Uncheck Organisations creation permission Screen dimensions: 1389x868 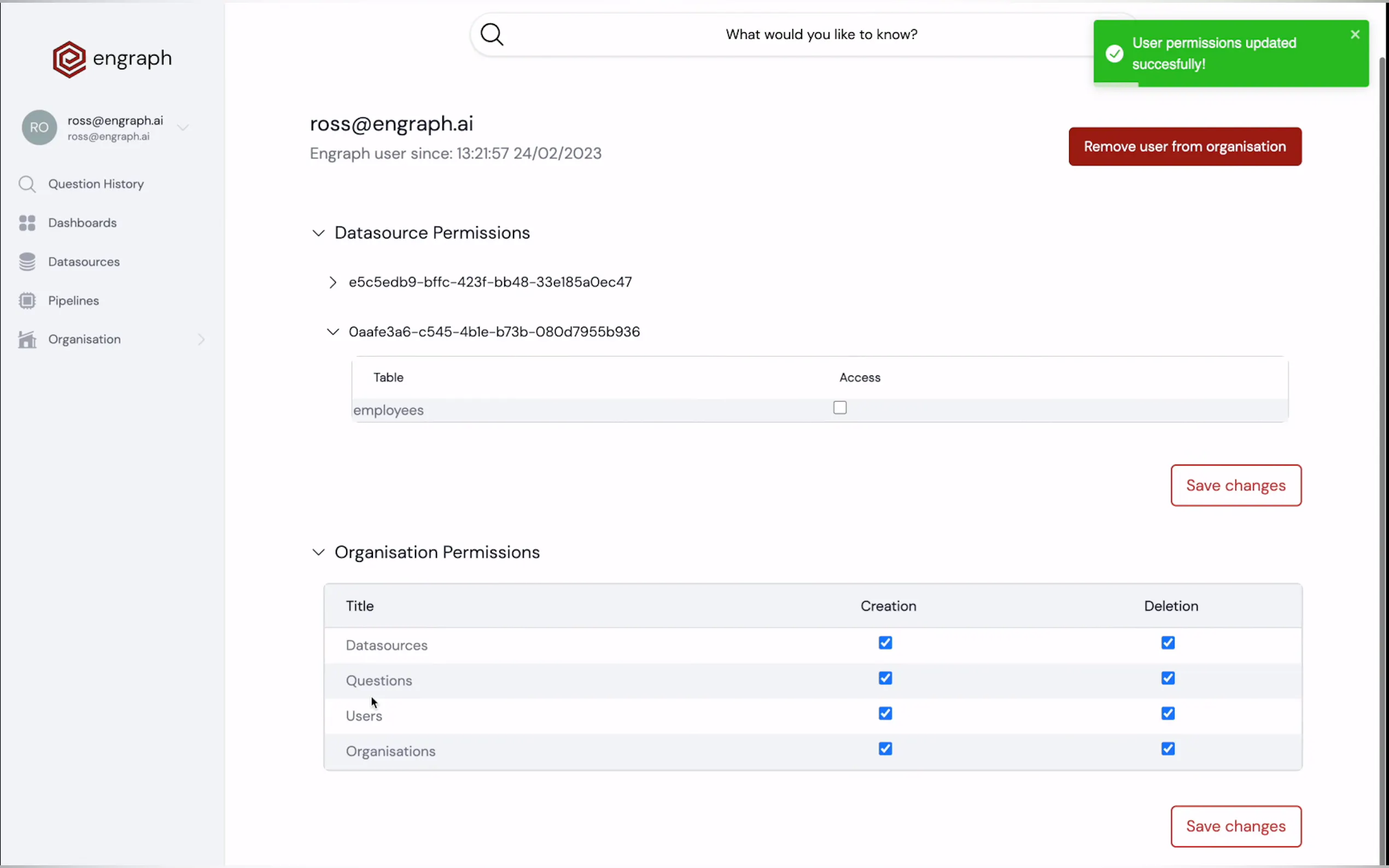[885, 749]
